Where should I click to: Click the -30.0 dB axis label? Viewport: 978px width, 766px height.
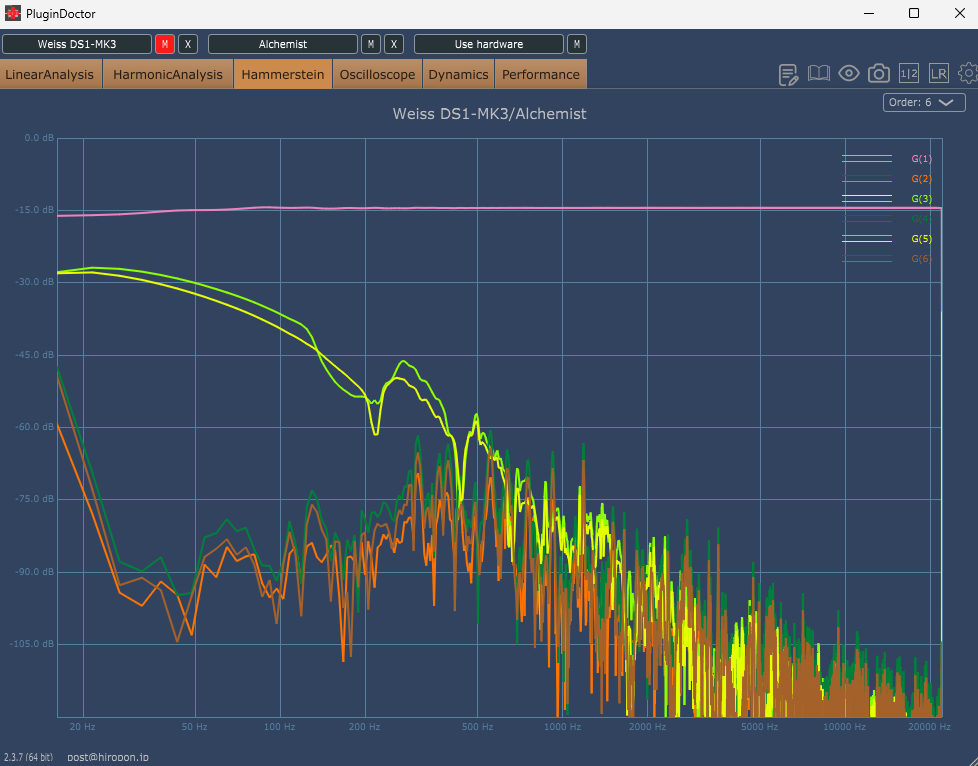pyautogui.click(x=34, y=283)
